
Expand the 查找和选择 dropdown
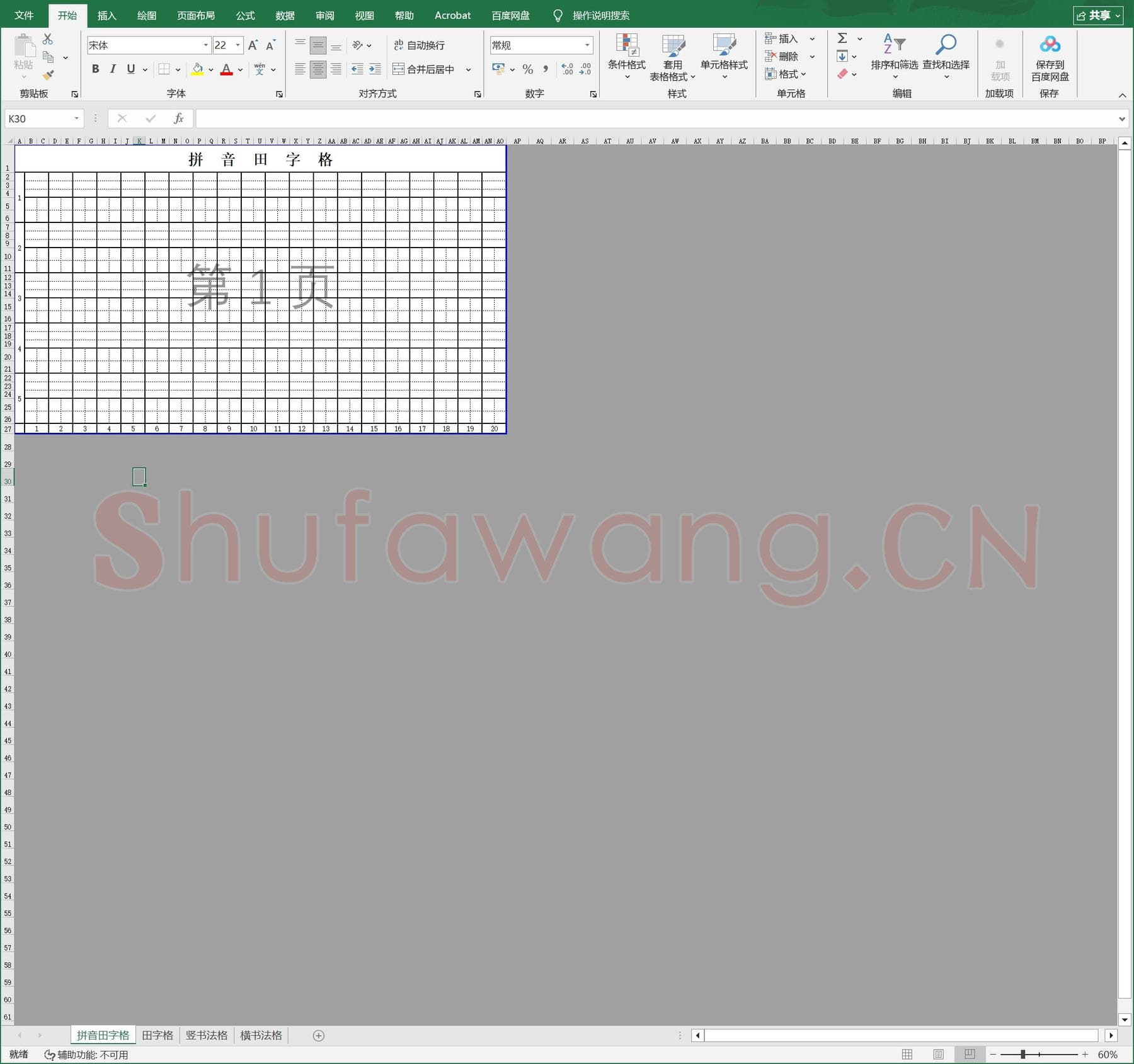(946, 77)
